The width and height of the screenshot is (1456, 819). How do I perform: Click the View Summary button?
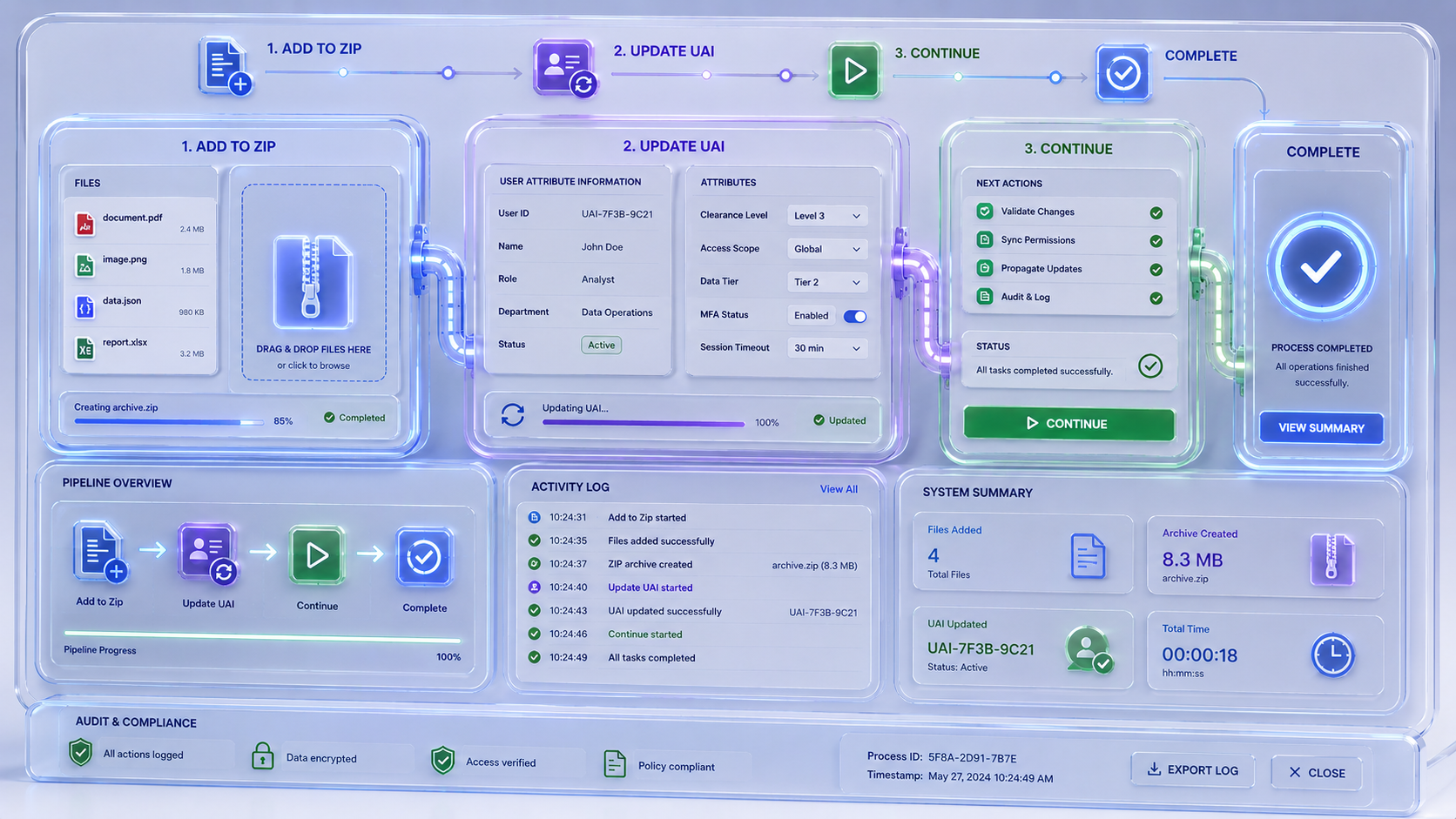click(x=1321, y=428)
